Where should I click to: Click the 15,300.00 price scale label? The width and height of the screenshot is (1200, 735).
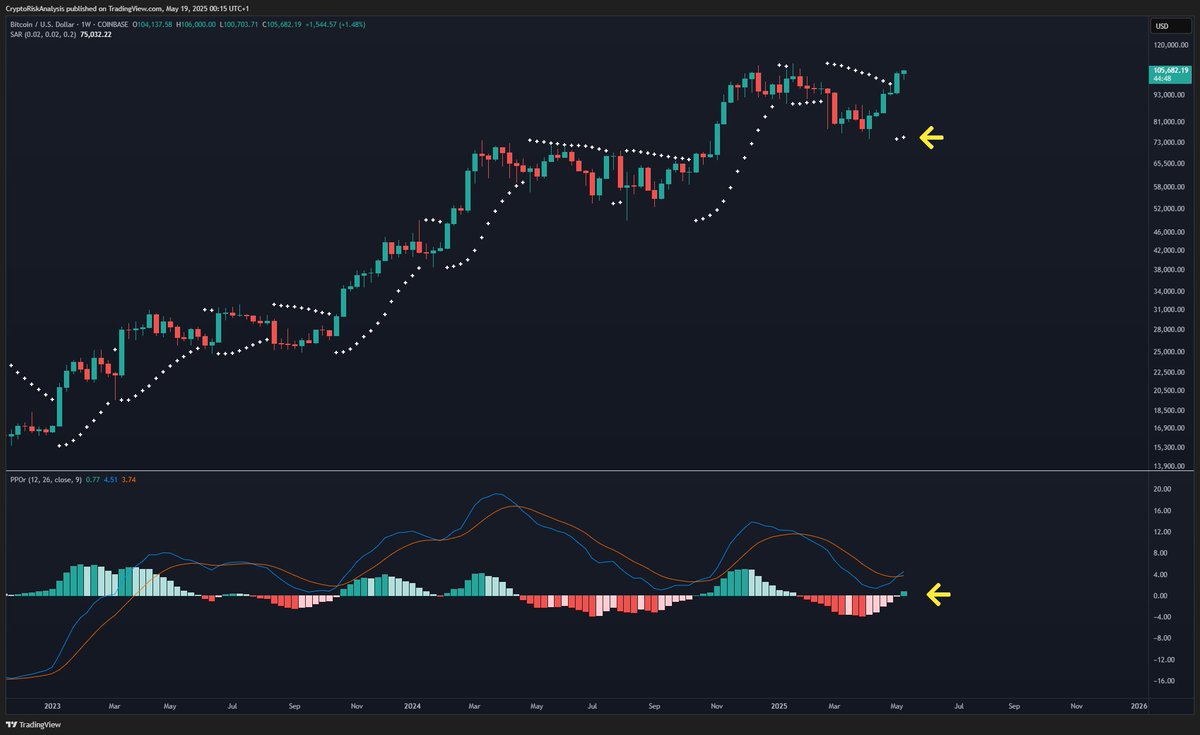tap(1171, 447)
